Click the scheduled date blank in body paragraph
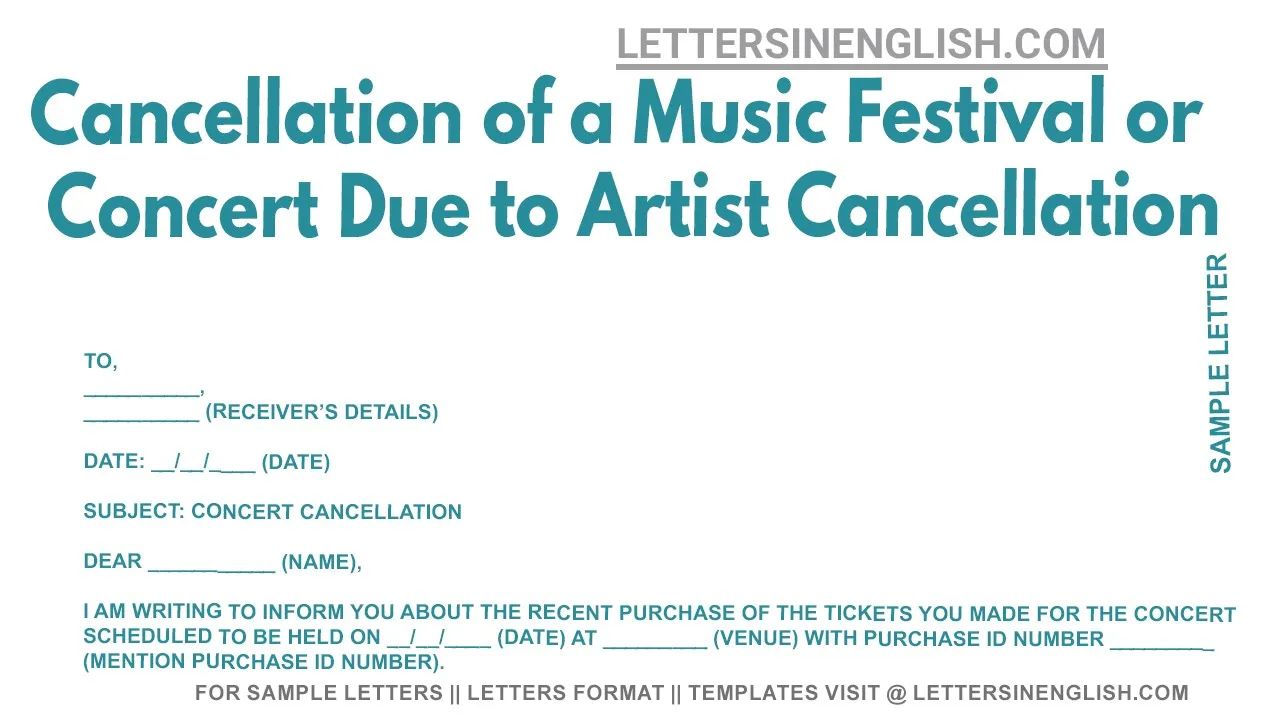This screenshot has height=720, width=1280. coord(438,638)
